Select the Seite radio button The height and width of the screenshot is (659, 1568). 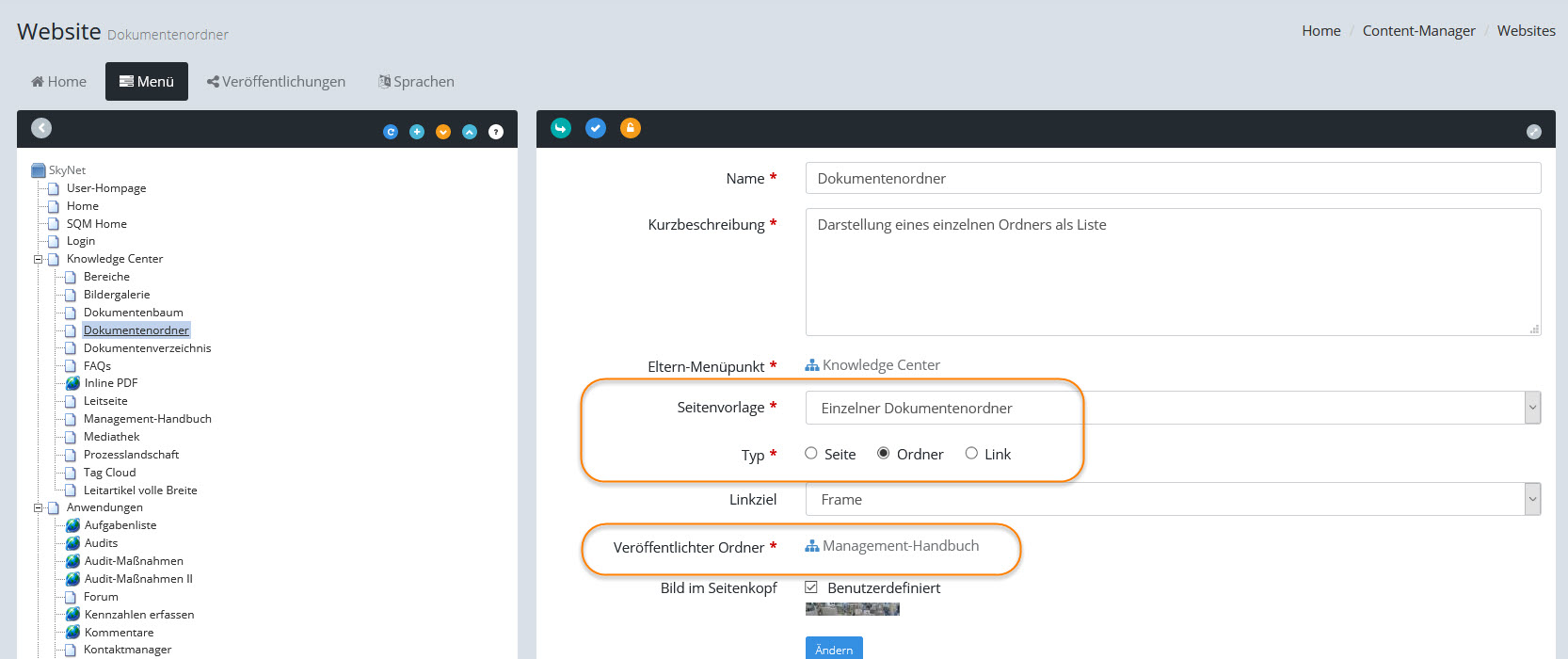(x=811, y=454)
